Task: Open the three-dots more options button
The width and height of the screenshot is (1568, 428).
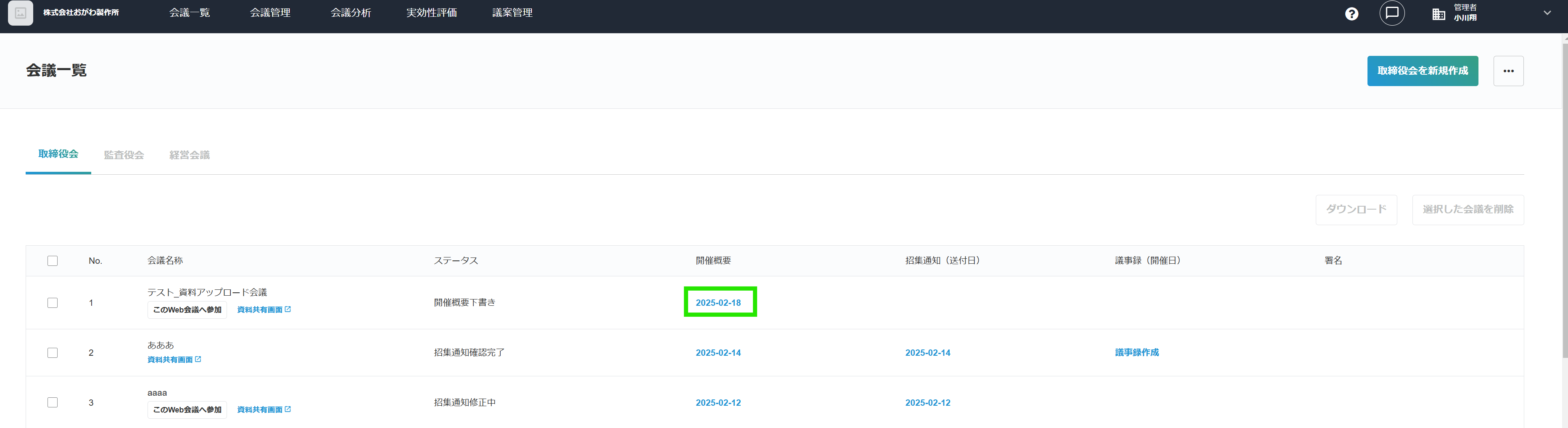Action: click(x=1508, y=71)
